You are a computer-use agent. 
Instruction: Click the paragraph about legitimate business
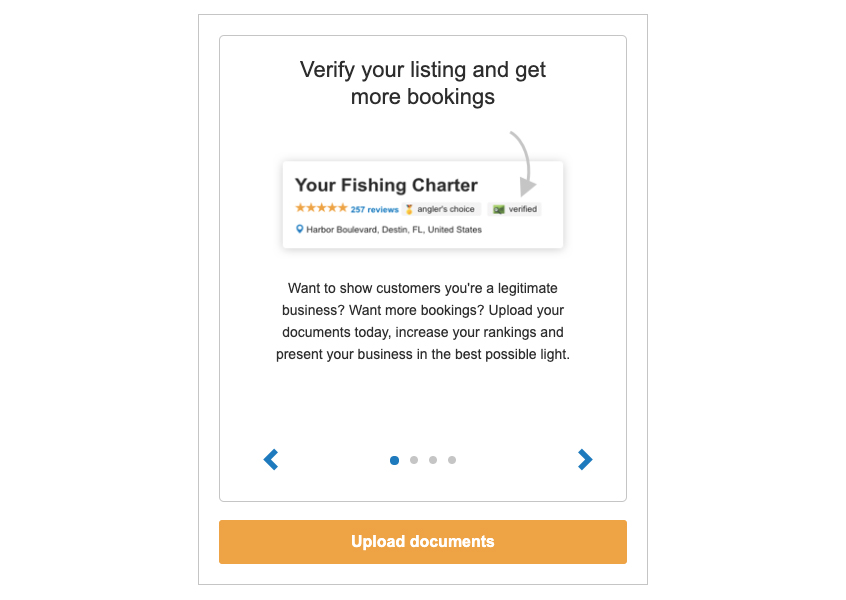click(423, 320)
